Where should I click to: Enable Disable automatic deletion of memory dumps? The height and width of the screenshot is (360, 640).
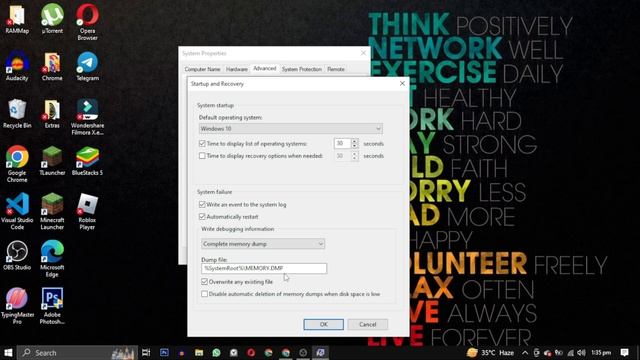[204, 294]
